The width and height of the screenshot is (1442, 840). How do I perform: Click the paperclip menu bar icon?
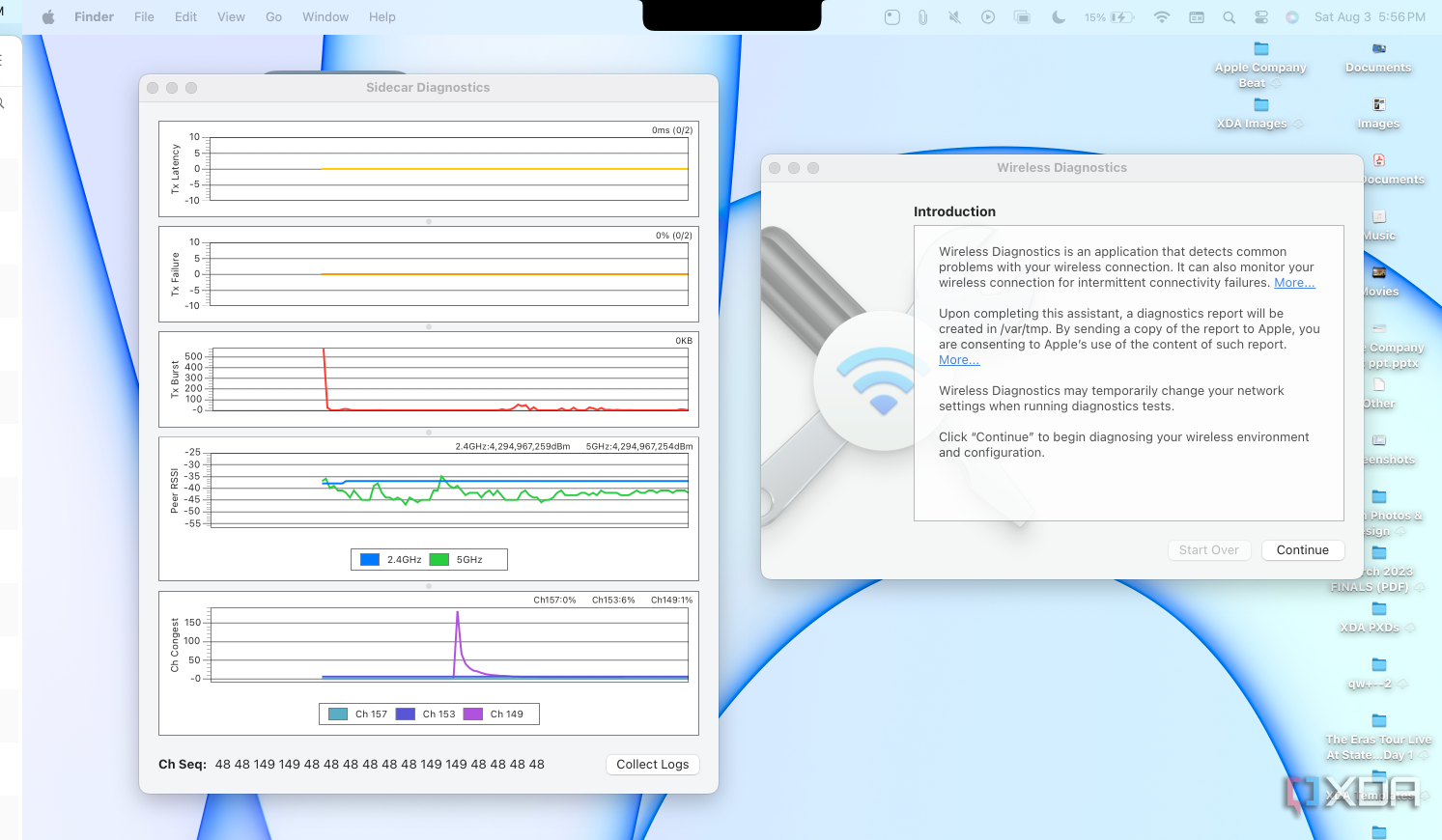[922, 17]
